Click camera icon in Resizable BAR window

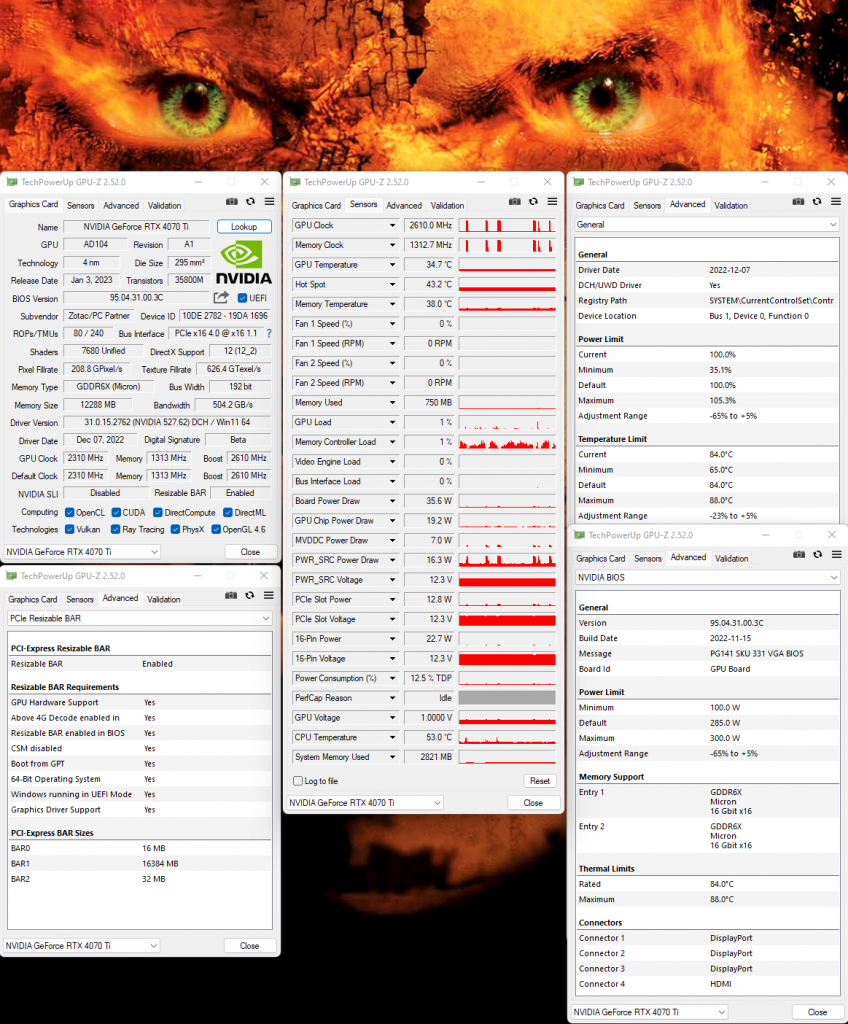click(x=231, y=596)
